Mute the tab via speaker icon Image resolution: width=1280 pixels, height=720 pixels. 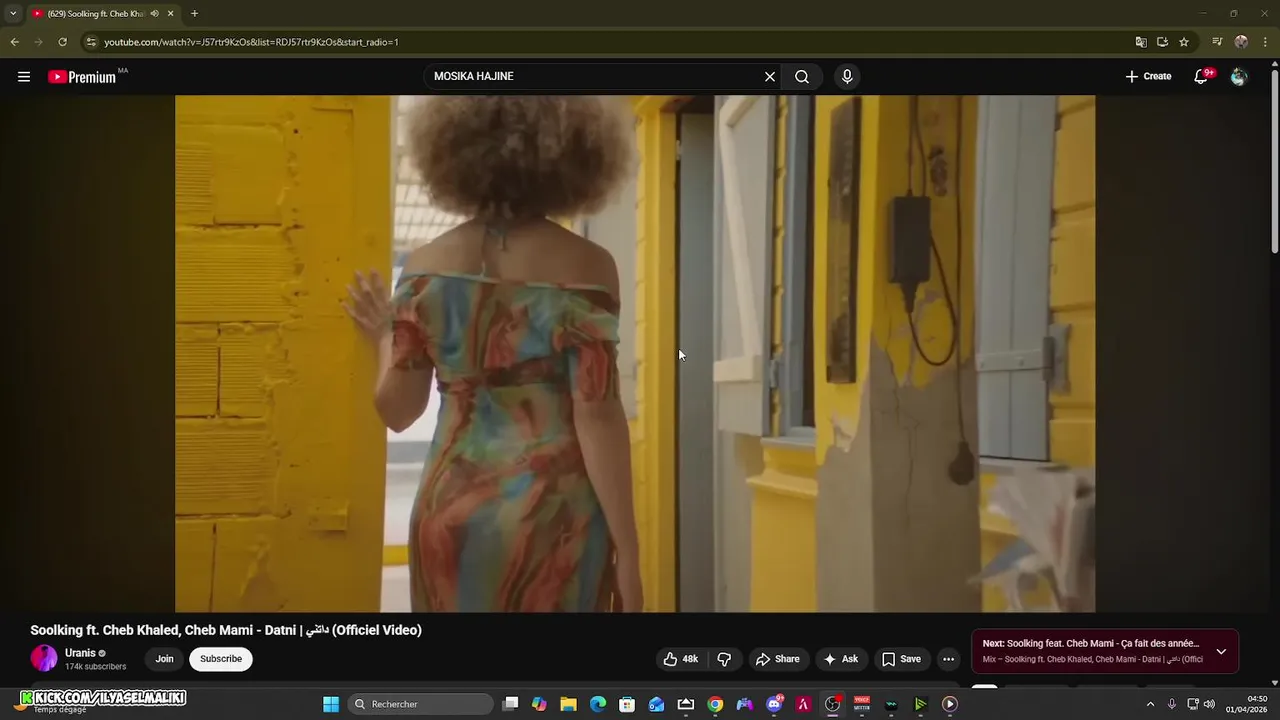click(154, 14)
